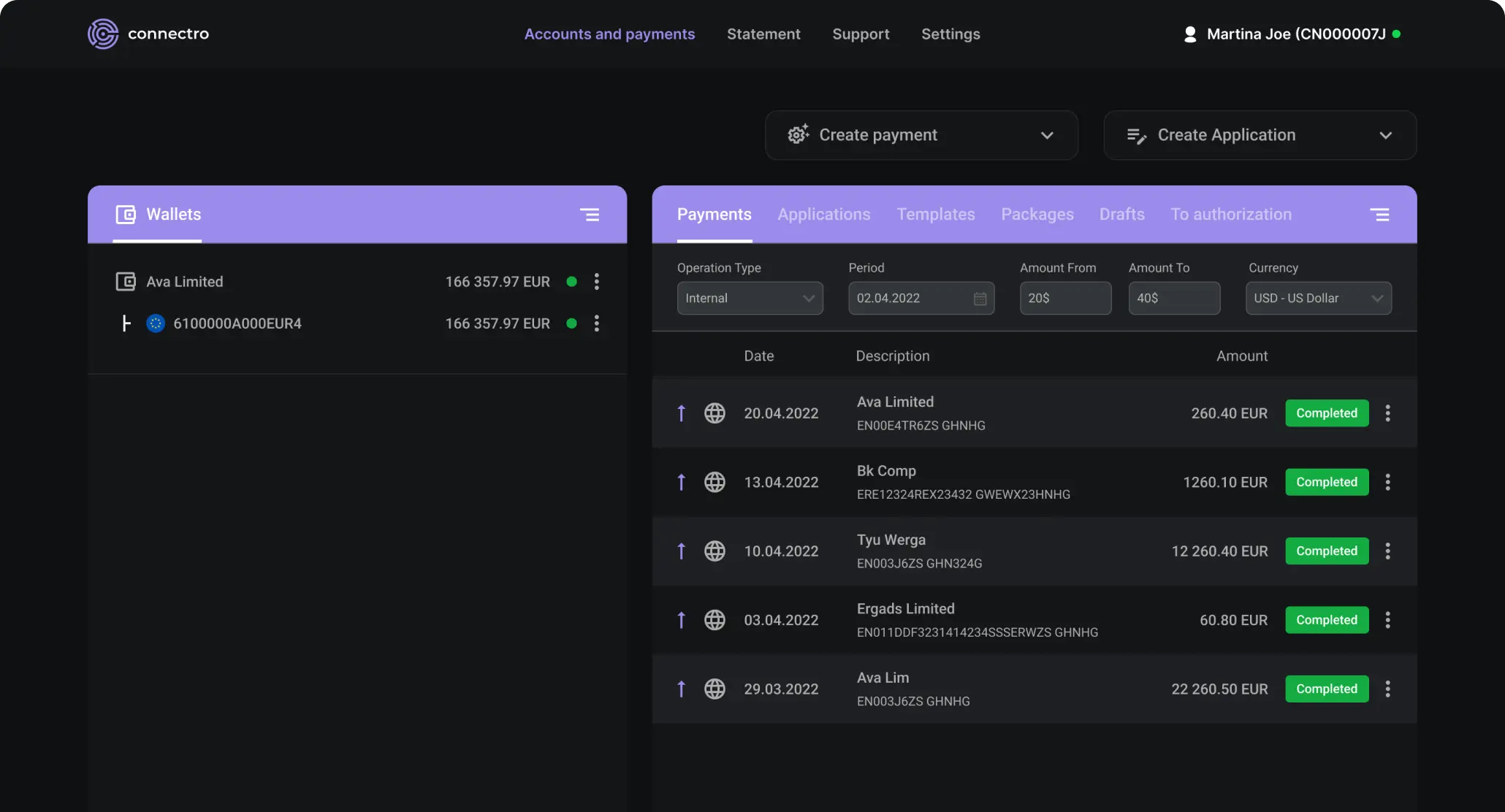The height and width of the screenshot is (812, 1505).
Task: Expand the Create Application dropdown
Action: coord(1385,135)
